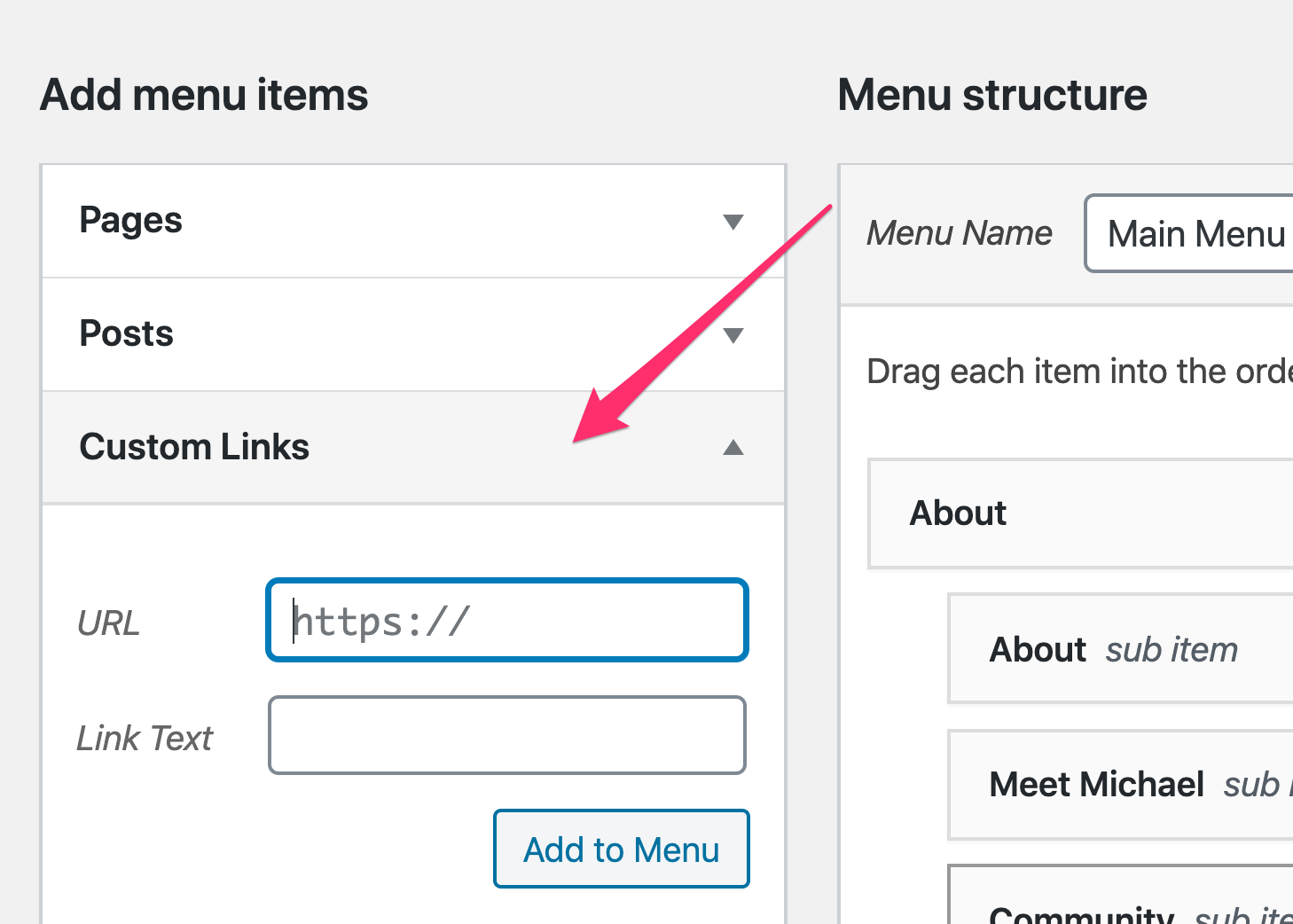
Task: Click the Add to Menu button
Action: point(622,850)
